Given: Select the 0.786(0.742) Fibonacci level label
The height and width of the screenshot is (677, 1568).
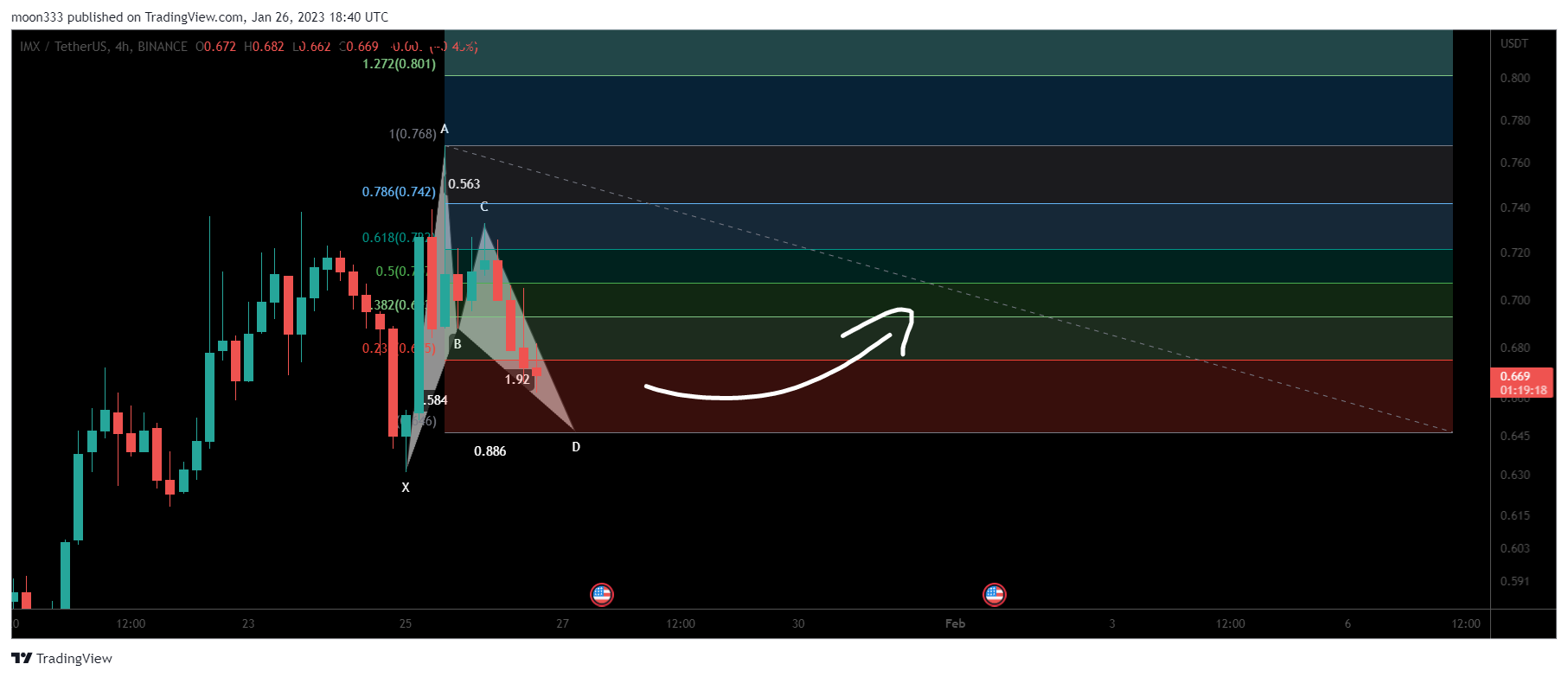Looking at the screenshot, I should click(399, 192).
